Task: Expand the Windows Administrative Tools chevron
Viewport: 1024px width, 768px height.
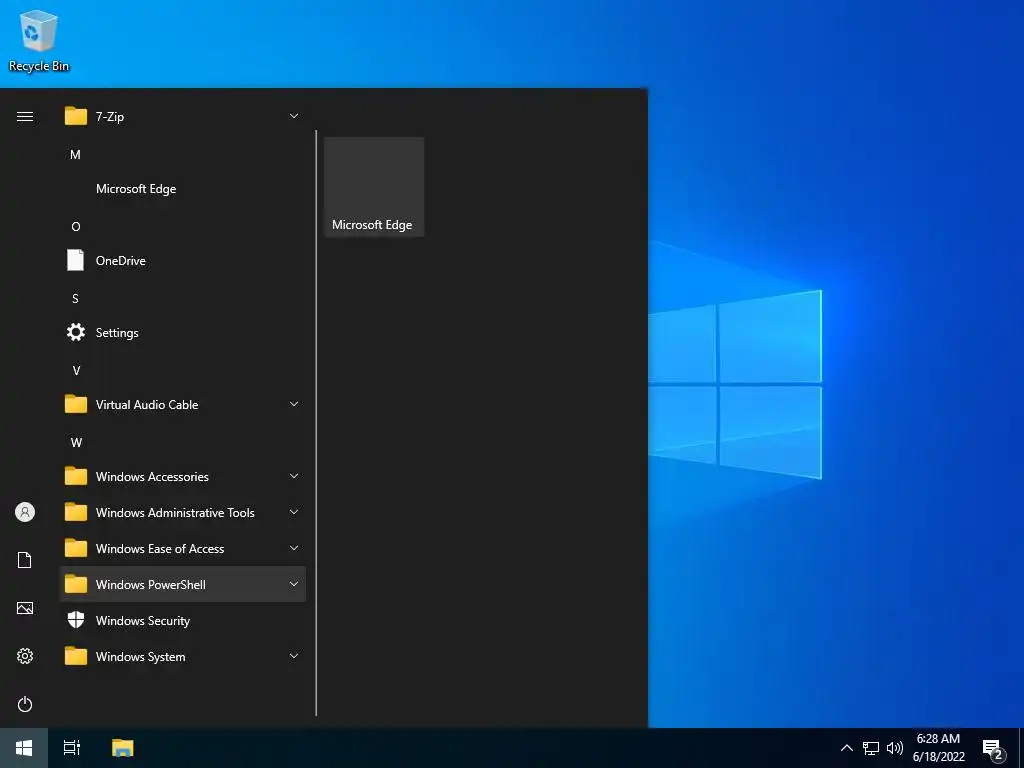Action: (x=294, y=512)
